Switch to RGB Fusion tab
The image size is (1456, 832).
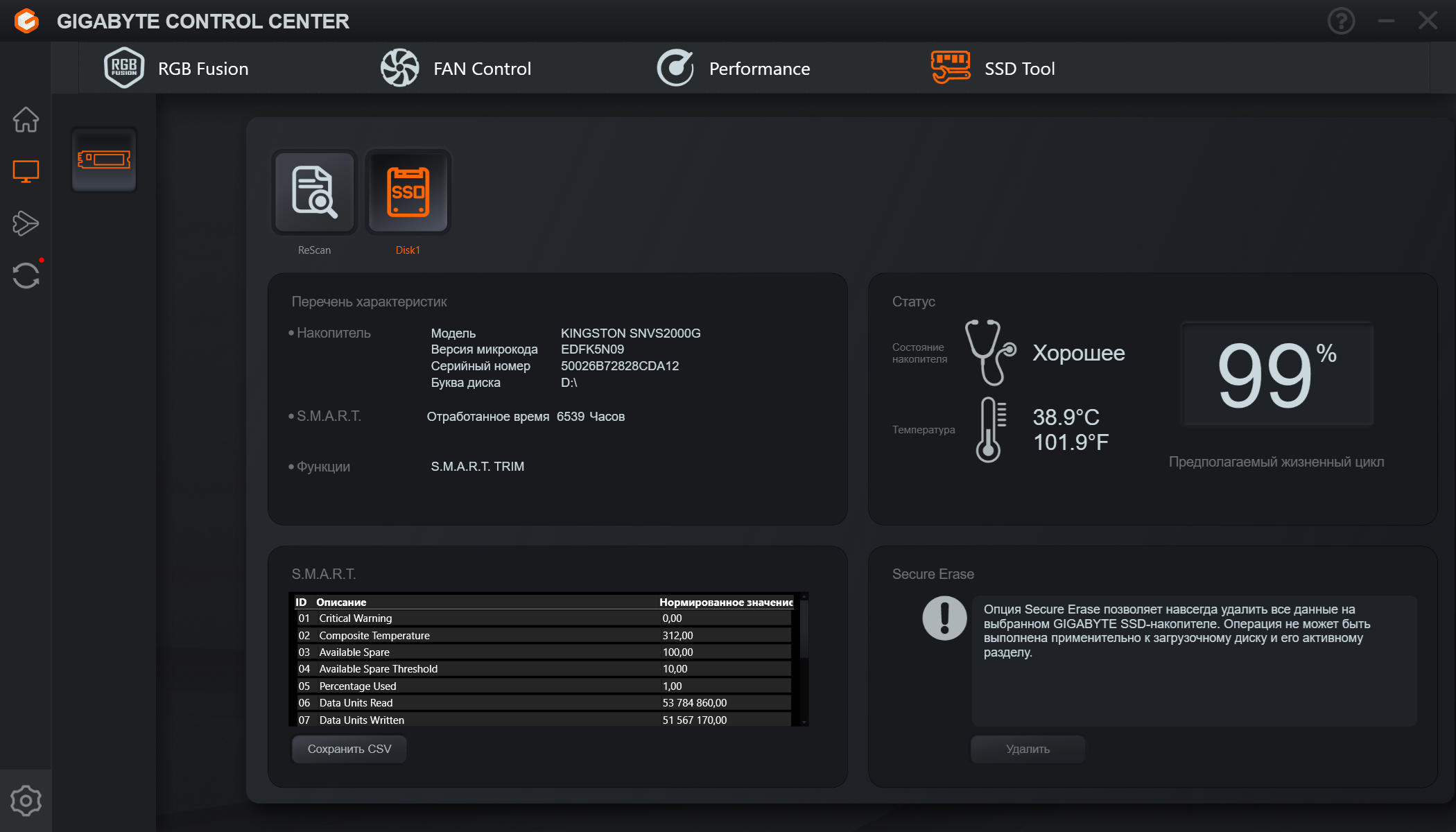[177, 68]
